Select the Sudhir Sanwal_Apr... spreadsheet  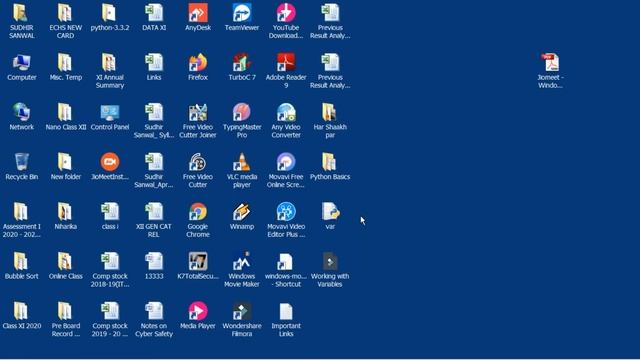pyautogui.click(x=154, y=162)
